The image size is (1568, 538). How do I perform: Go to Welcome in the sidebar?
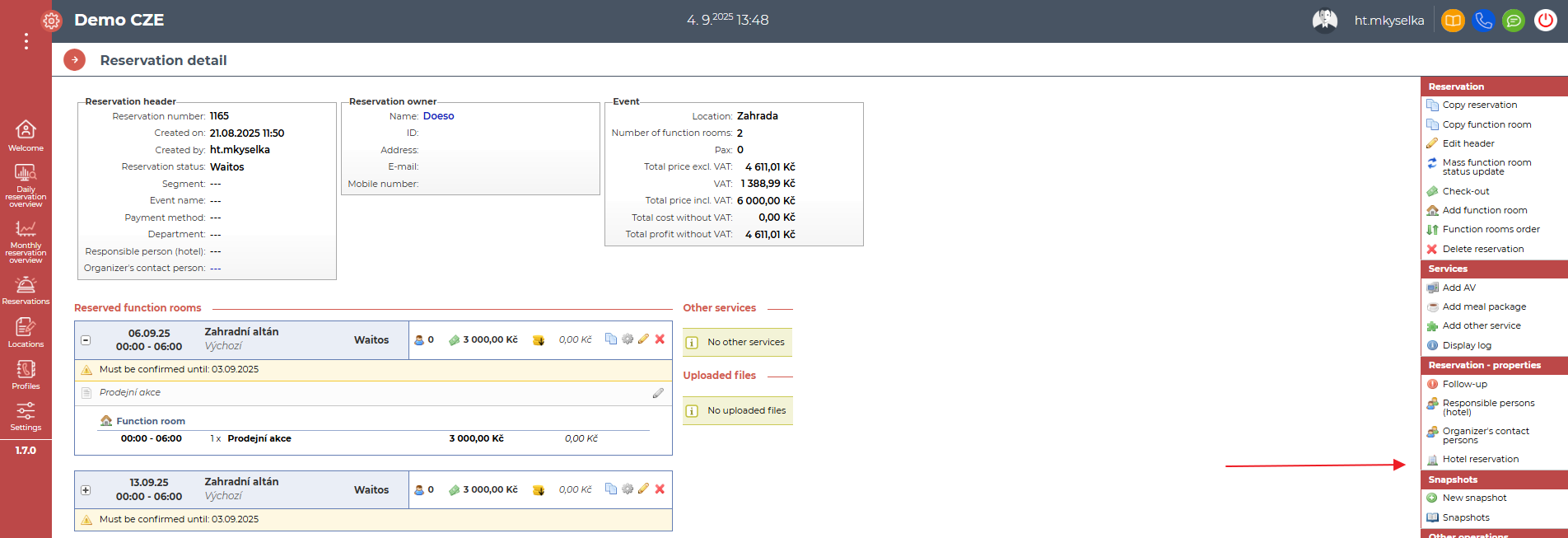coord(26,136)
